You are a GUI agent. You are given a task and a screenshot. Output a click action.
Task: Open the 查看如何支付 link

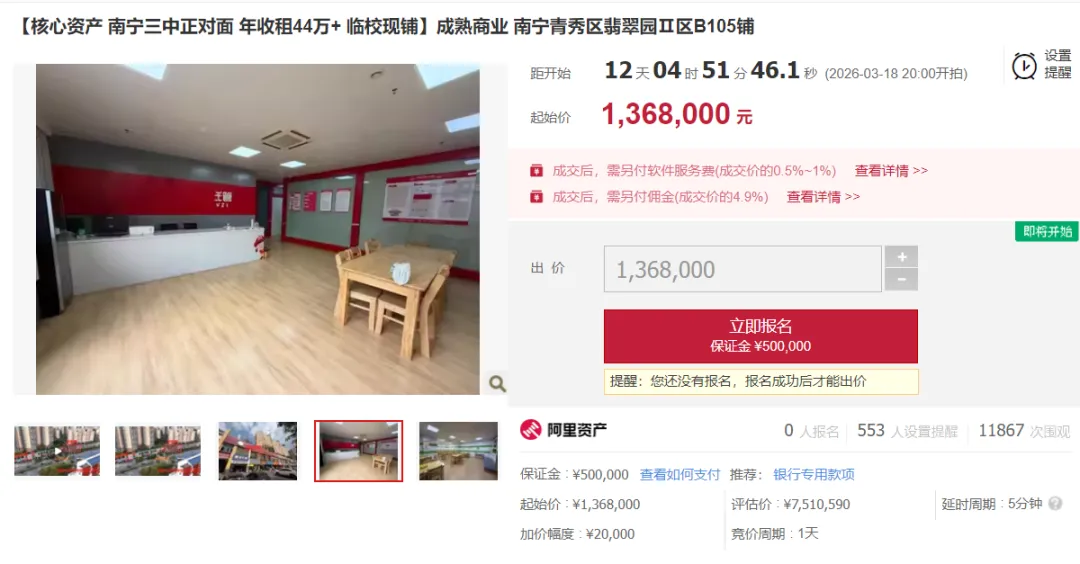(679, 474)
